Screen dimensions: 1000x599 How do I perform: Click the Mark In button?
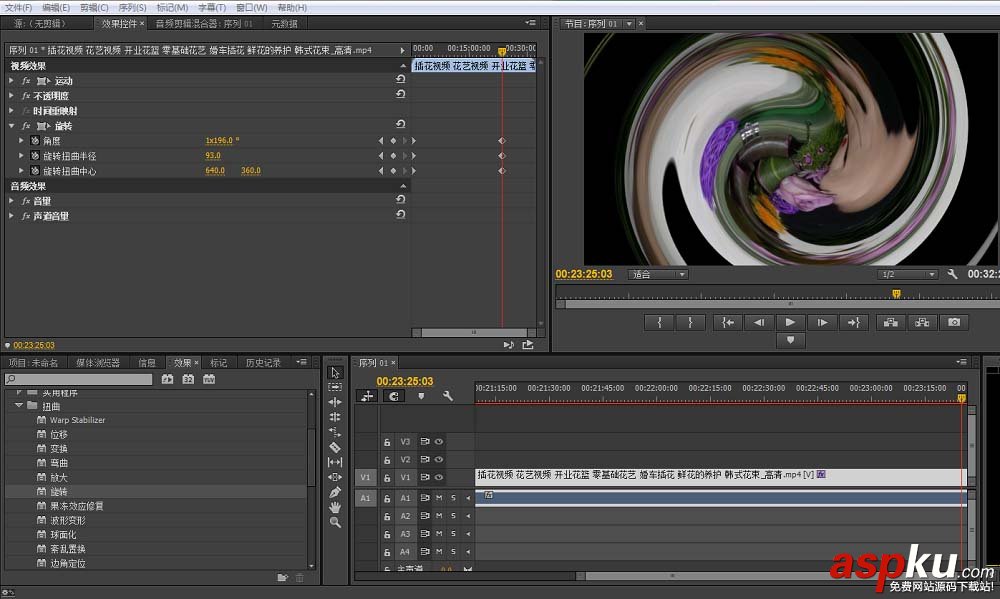click(x=659, y=322)
